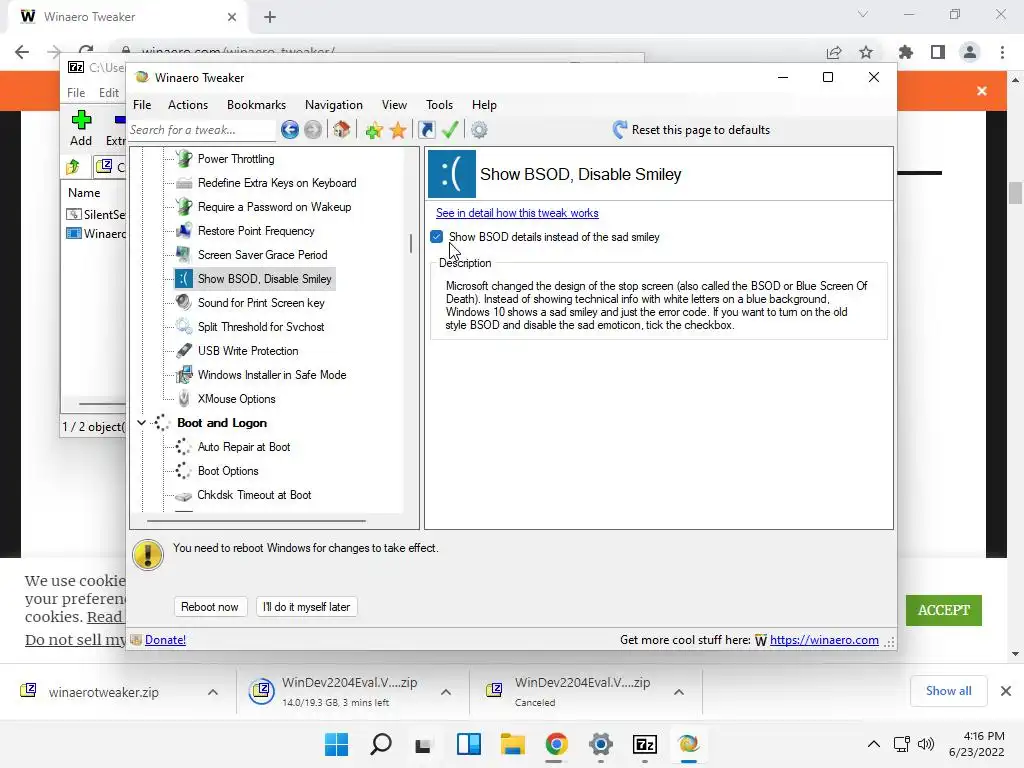Viewport: 1024px width, 768px height.
Task: Open the View menu in Winaero Tweaker
Action: pos(394,104)
